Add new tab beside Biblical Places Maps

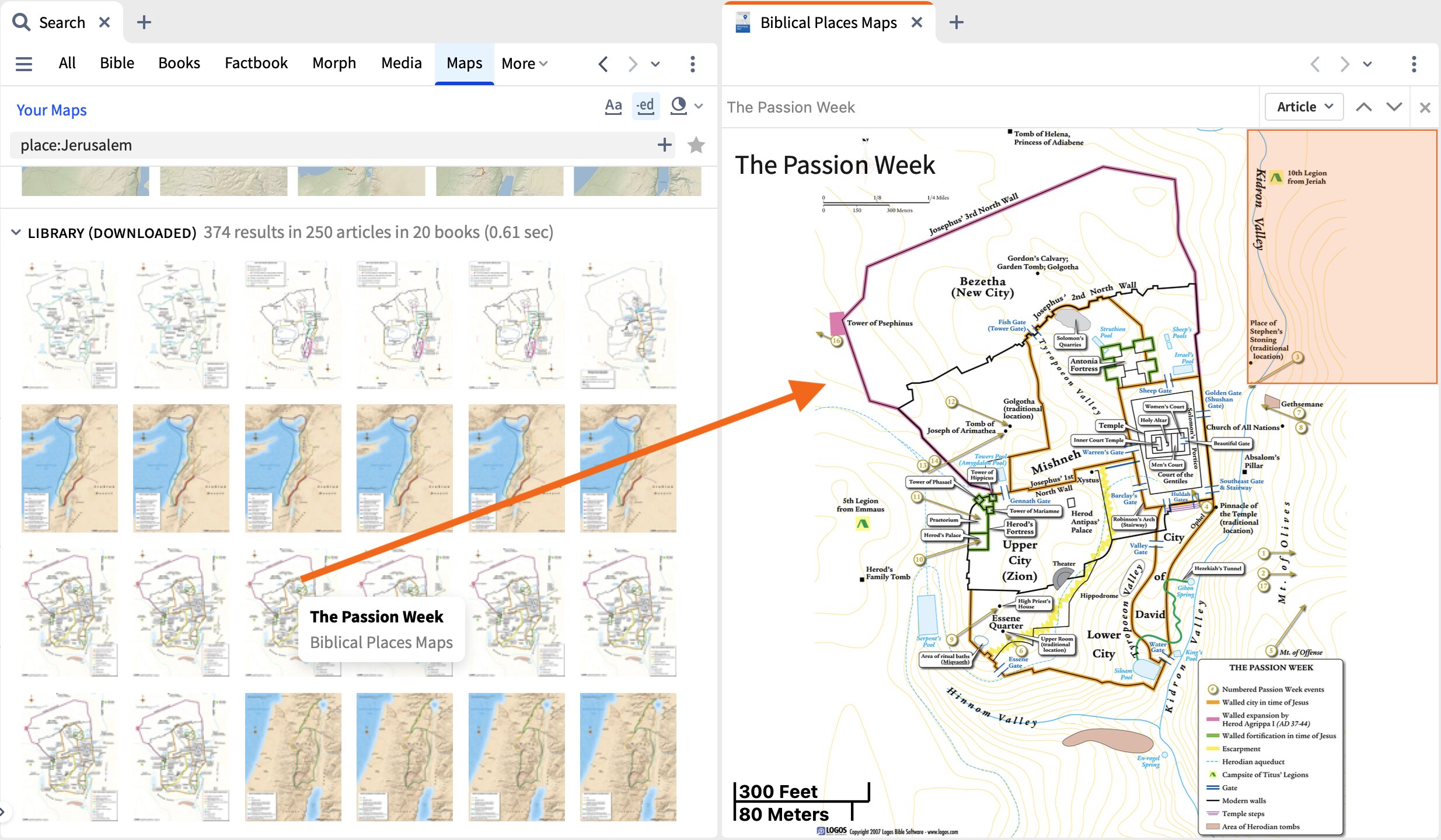[x=956, y=22]
